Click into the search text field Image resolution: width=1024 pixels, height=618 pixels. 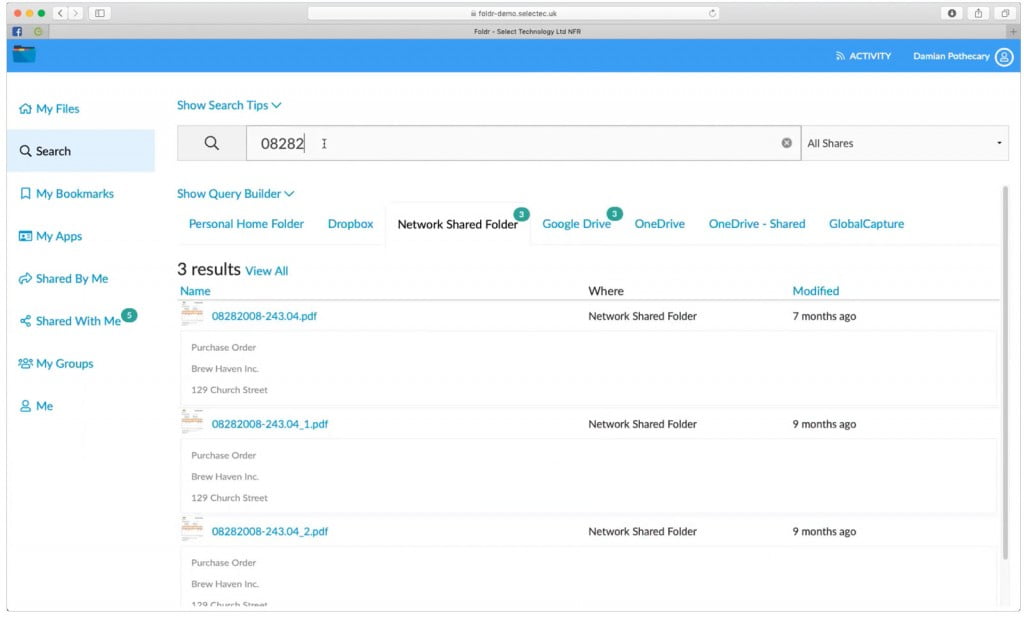[x=523, y=143]
